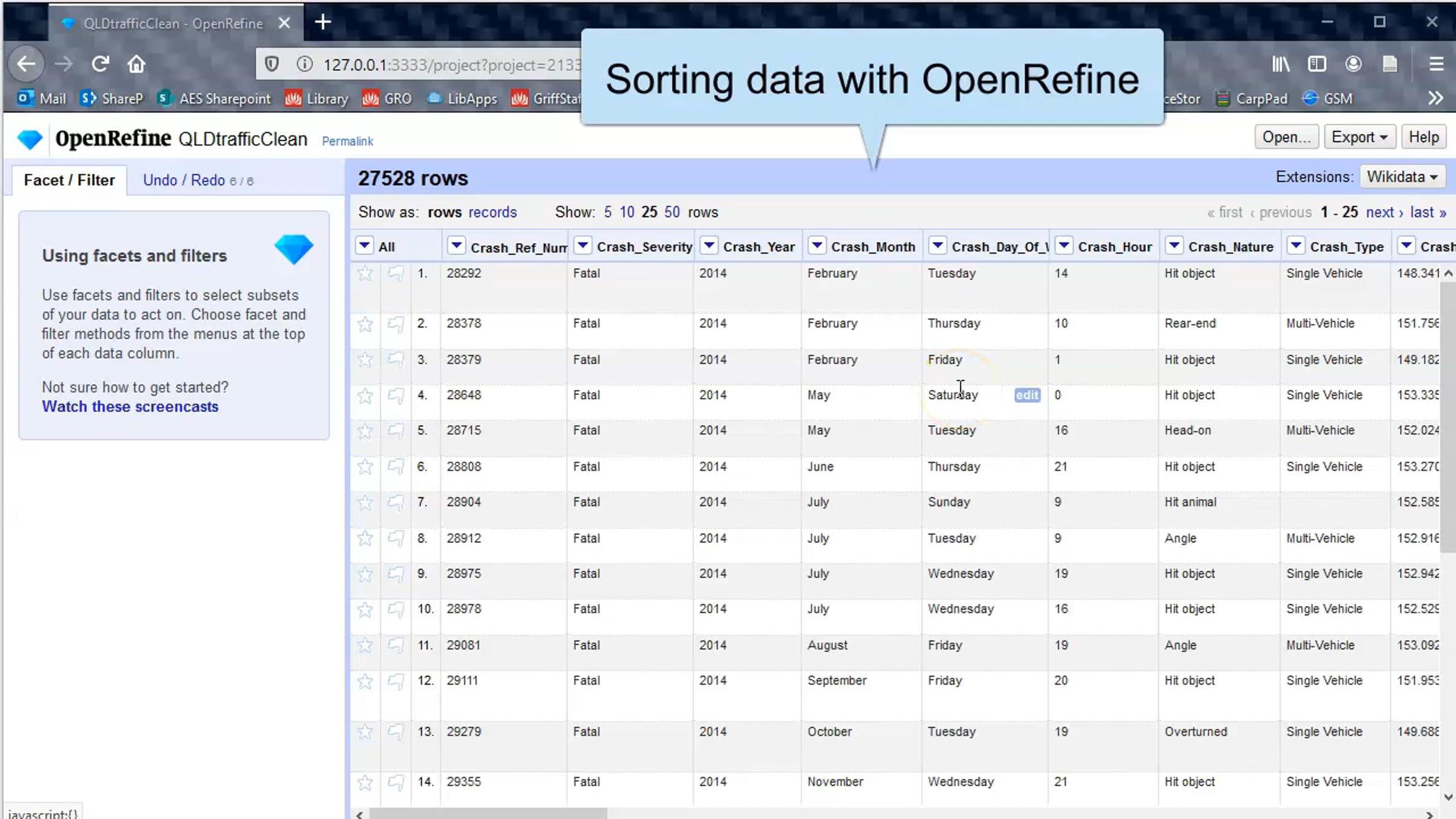Flag row 3 with ref 28379
The width and height of the screenshot is (1456, 819).
(396, 360)
